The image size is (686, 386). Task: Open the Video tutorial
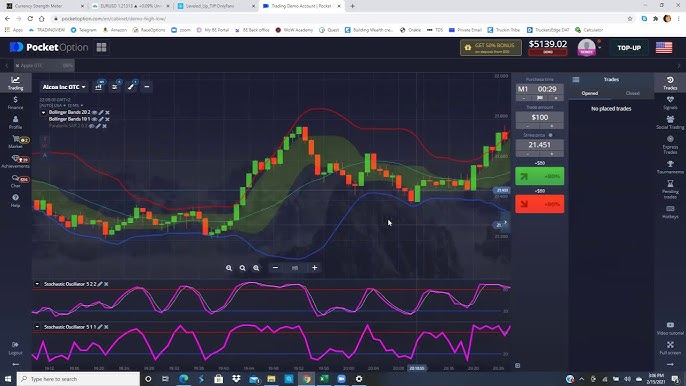[670, 328]
